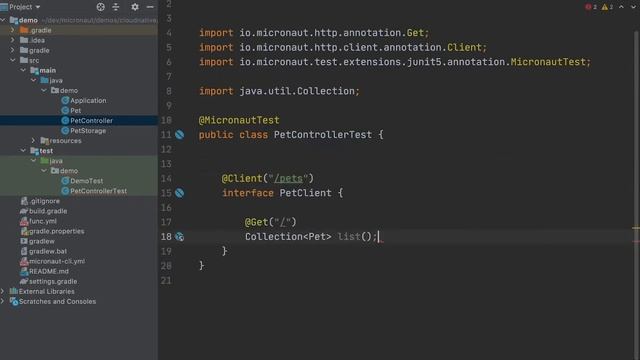640x360 pixels.
Task: Collapse the test folder
Action: pyautogui.click(x=23, y=151)
